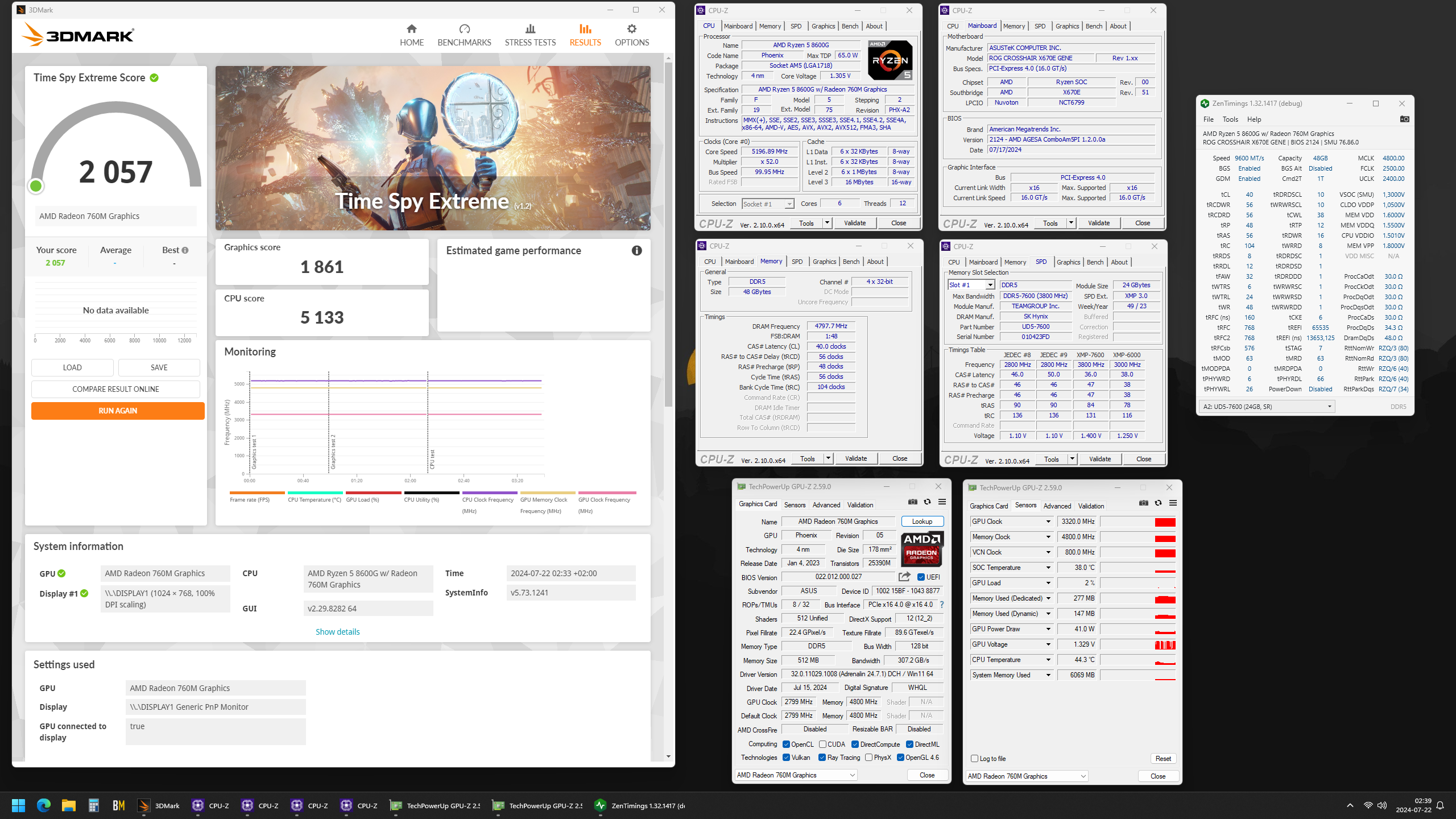Open the 3DMark Stress Tests section
1456x819 pixels.
point(530,35)
